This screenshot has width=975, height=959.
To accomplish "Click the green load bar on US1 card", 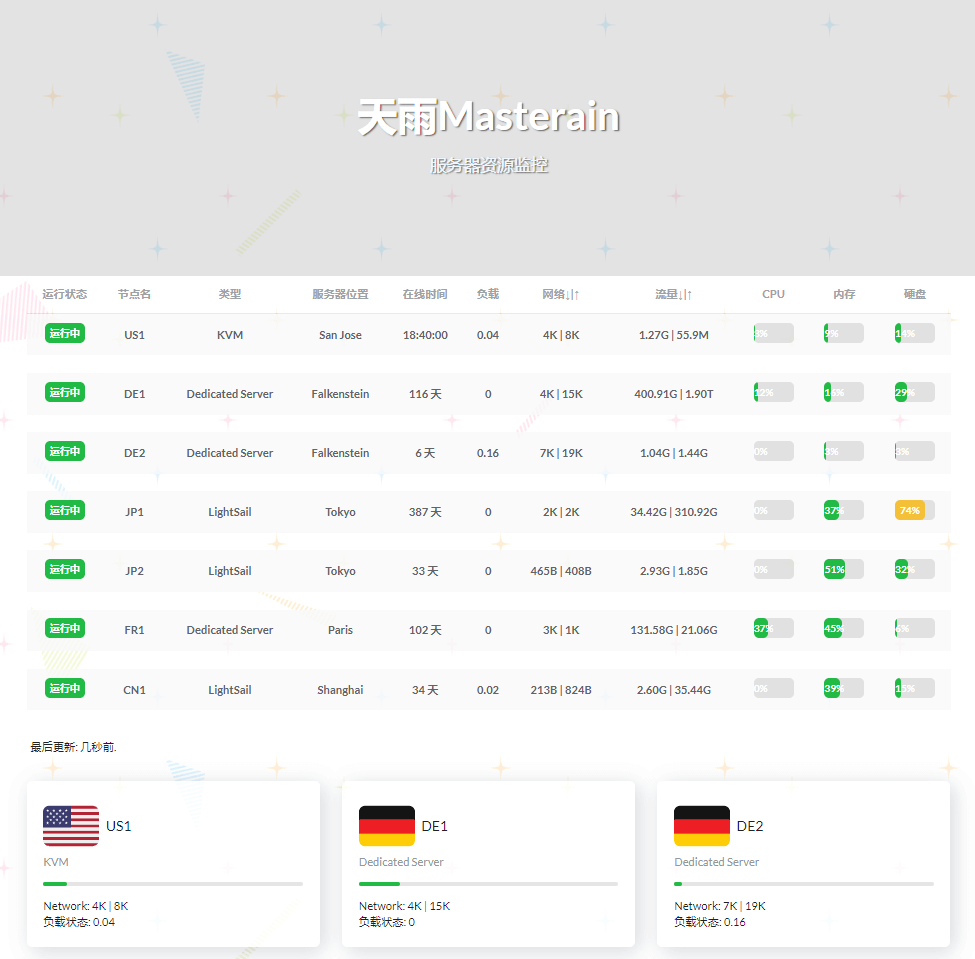I will pyautogui.click(x=55, y=884).
